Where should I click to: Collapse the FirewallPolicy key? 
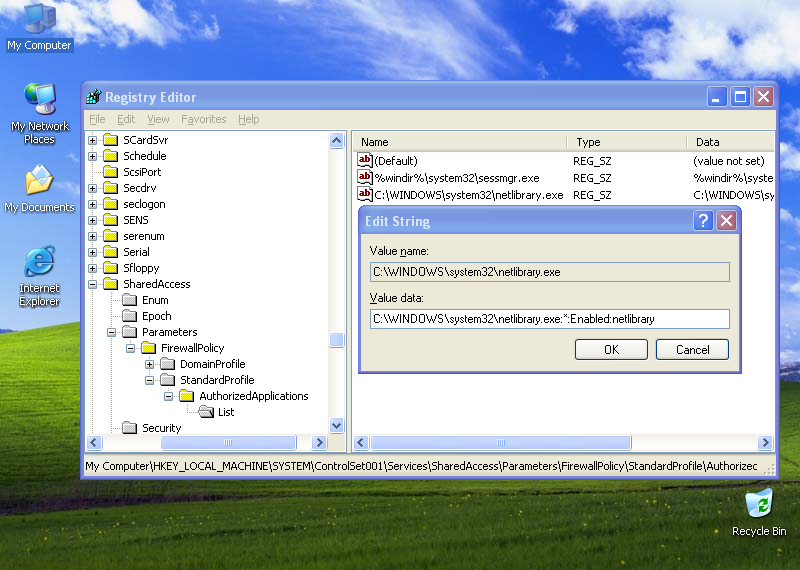tap(131, 348)
